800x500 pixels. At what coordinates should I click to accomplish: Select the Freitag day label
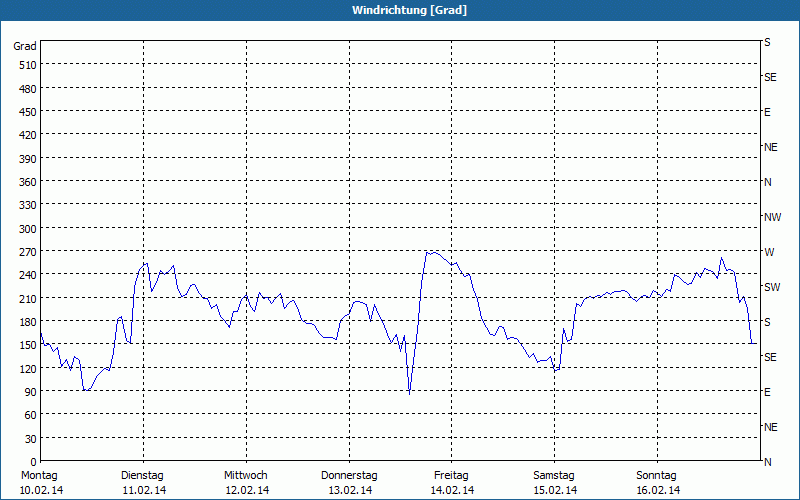coord(451,476)
